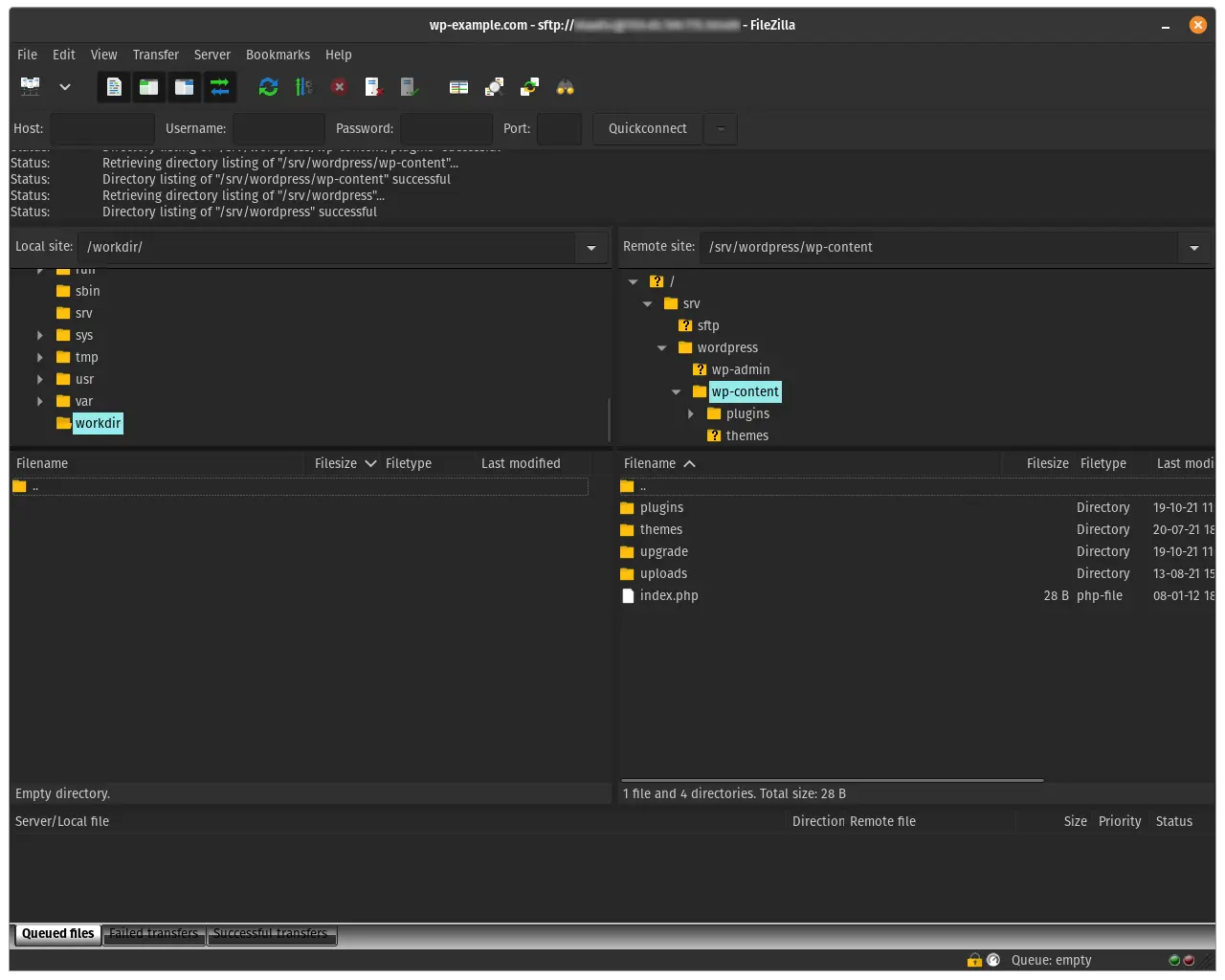Click the remote list horizontal scrollbar
The height and width of the screenshot is (980, 1225).
(833, 780)
